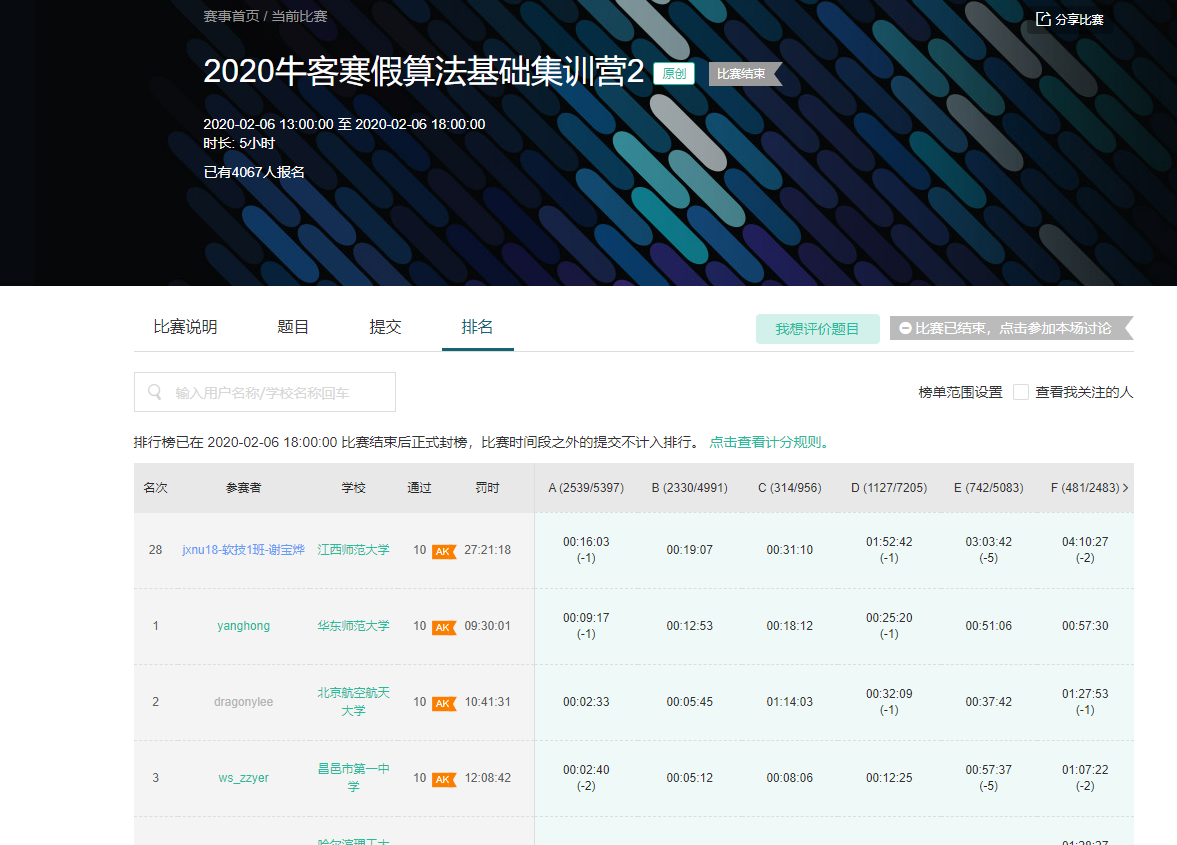Open dragonylee's profile
This screenshot has height=845, width=1177.
tap(243, 702)
